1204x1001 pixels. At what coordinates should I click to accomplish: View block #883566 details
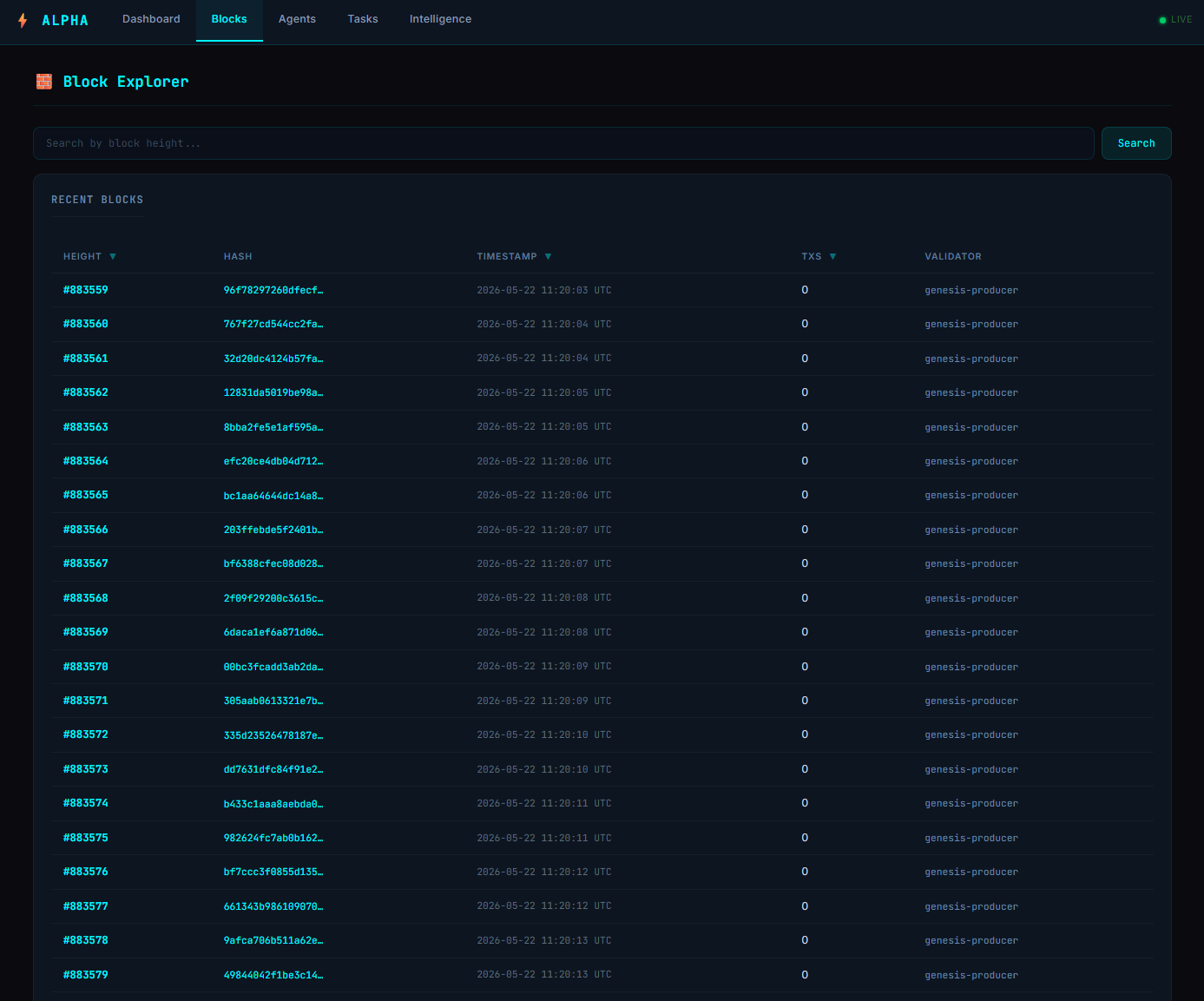pos(86,530)
